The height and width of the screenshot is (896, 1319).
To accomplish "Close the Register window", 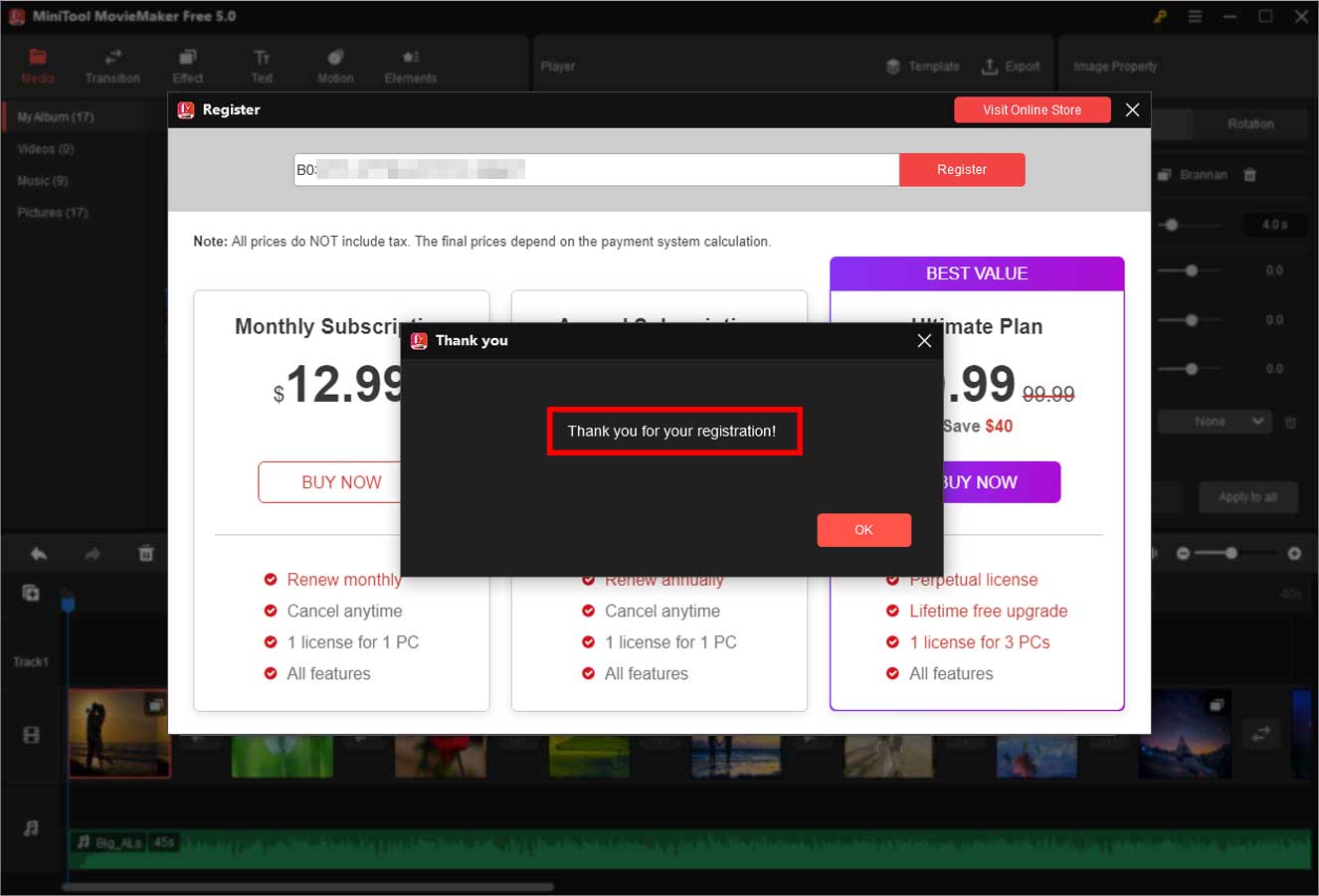I will (1132, 109).
